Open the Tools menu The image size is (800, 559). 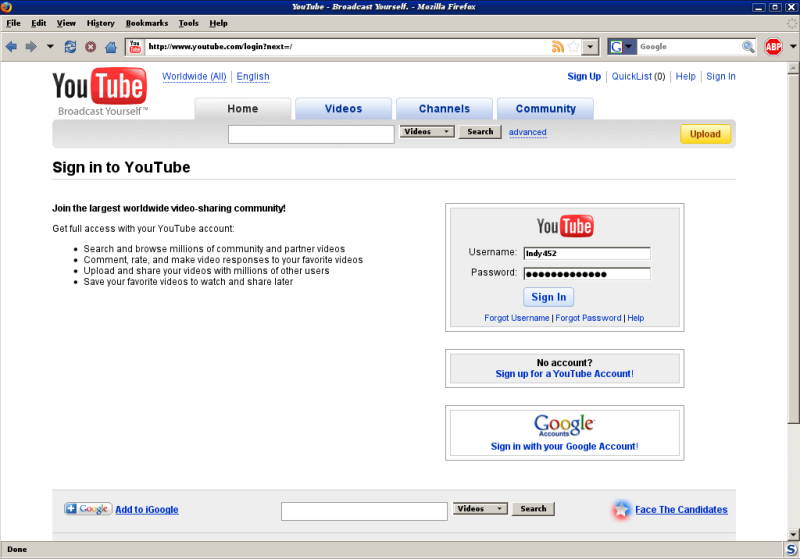tap(188, 23)
